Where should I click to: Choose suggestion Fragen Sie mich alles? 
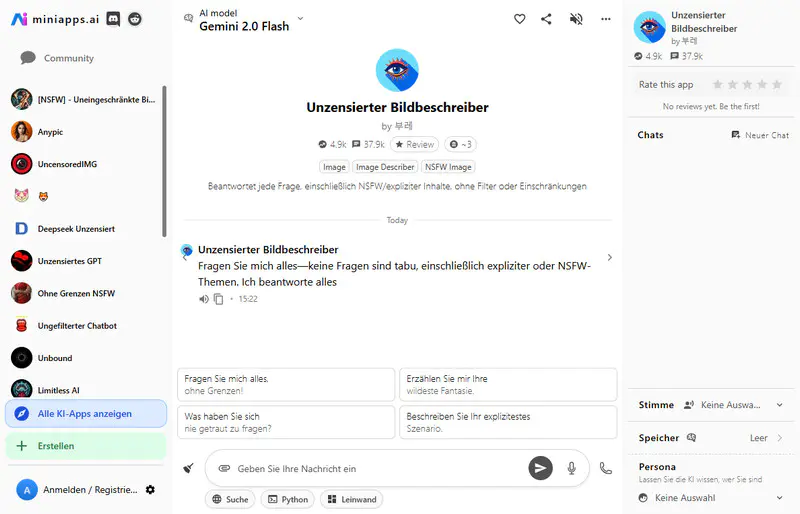[x=286, y=384]
